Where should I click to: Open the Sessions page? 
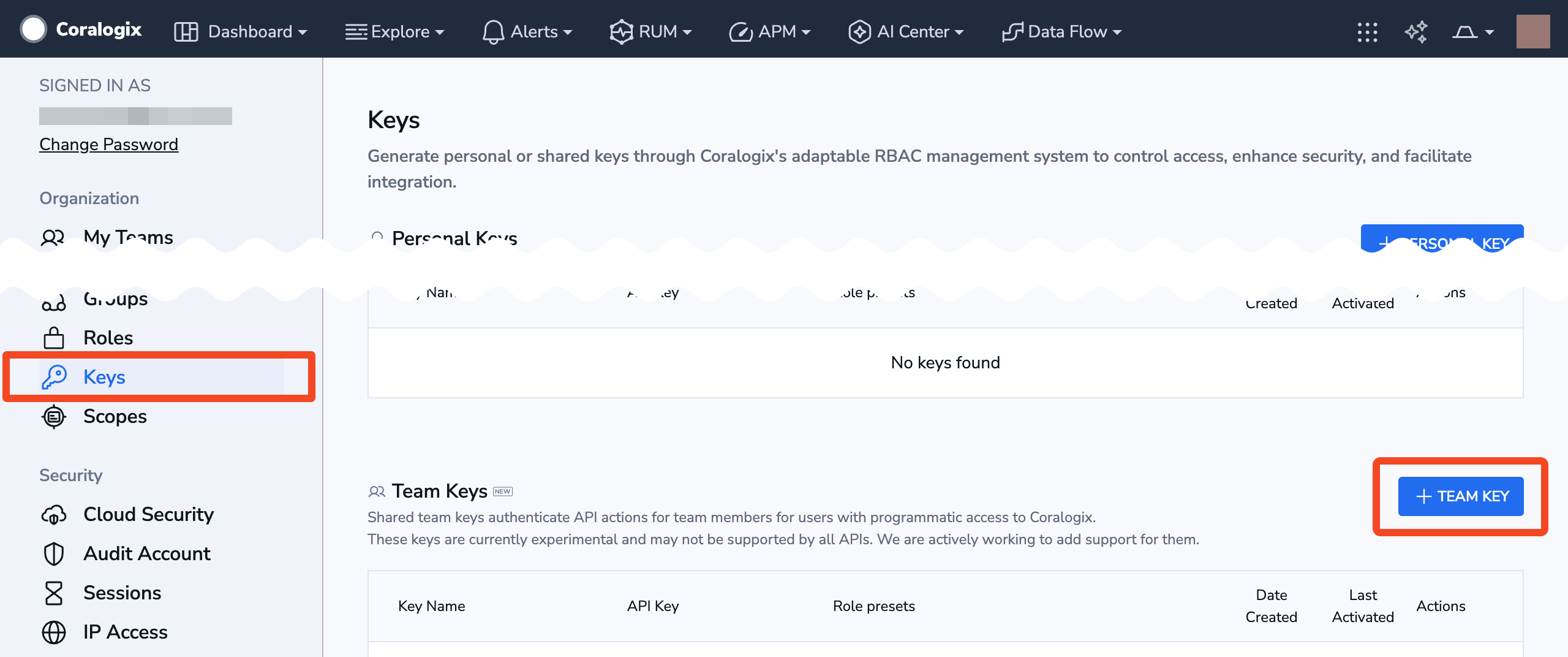tap(123, 593)
